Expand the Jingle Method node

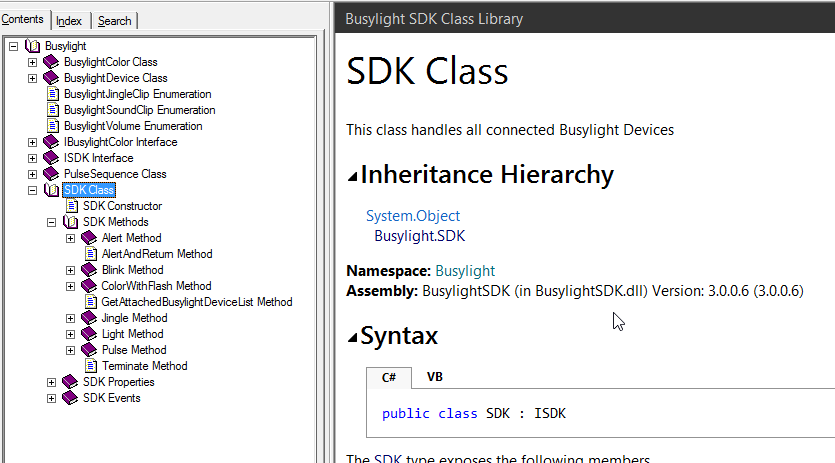(x=70, y=318)
